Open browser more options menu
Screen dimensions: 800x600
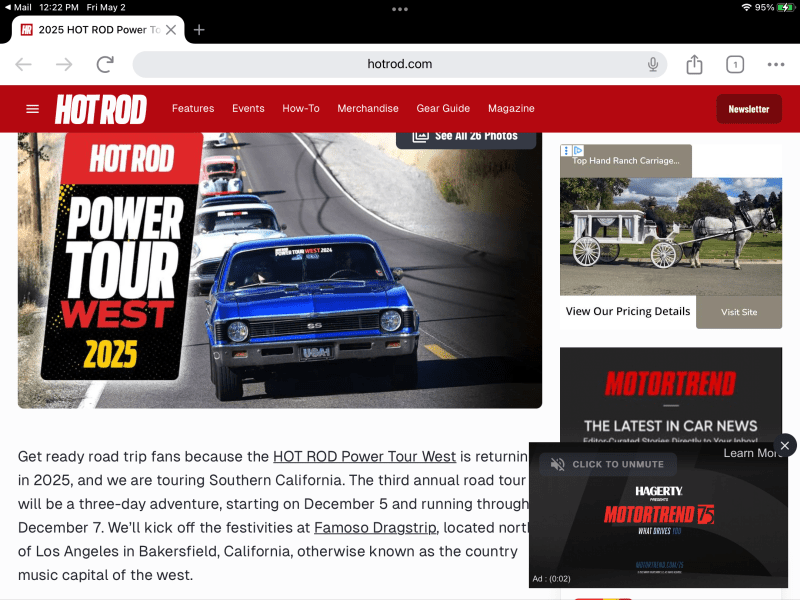coord(776,64)
